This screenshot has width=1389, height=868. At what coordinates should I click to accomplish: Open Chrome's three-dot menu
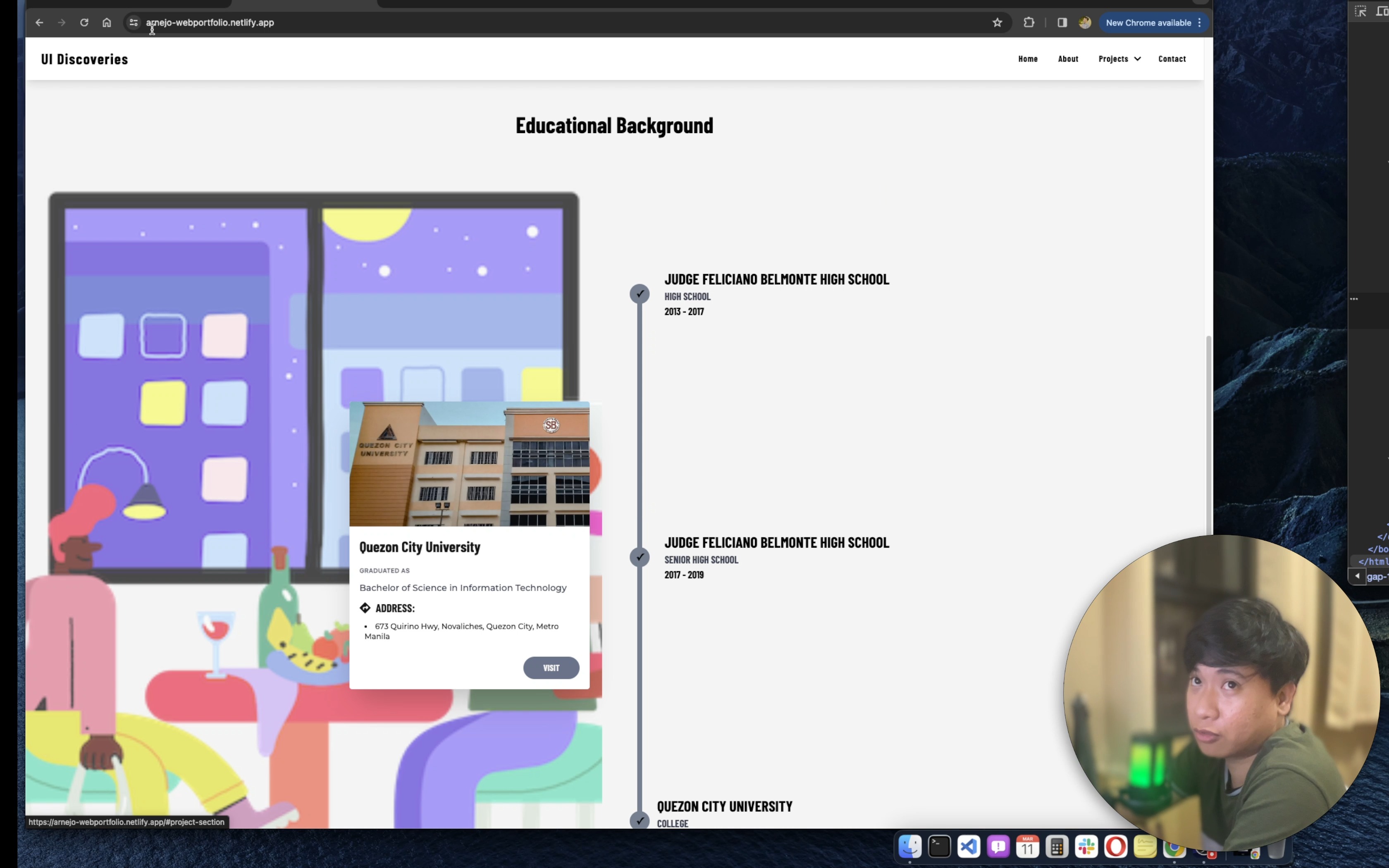click(x=1200, y=22)
